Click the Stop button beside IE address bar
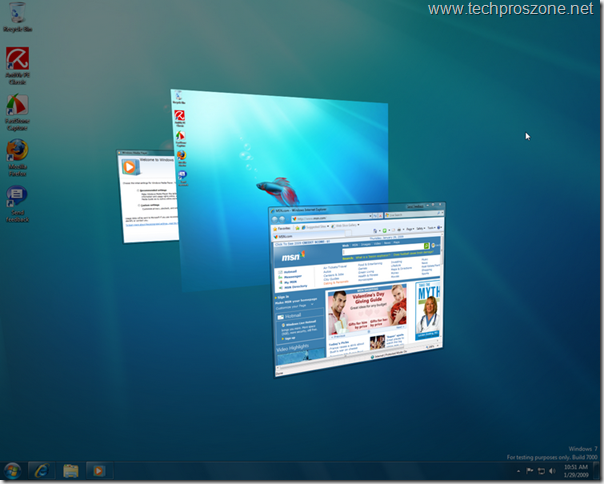The height and width of the screenshot is (484, 604). 380,215
